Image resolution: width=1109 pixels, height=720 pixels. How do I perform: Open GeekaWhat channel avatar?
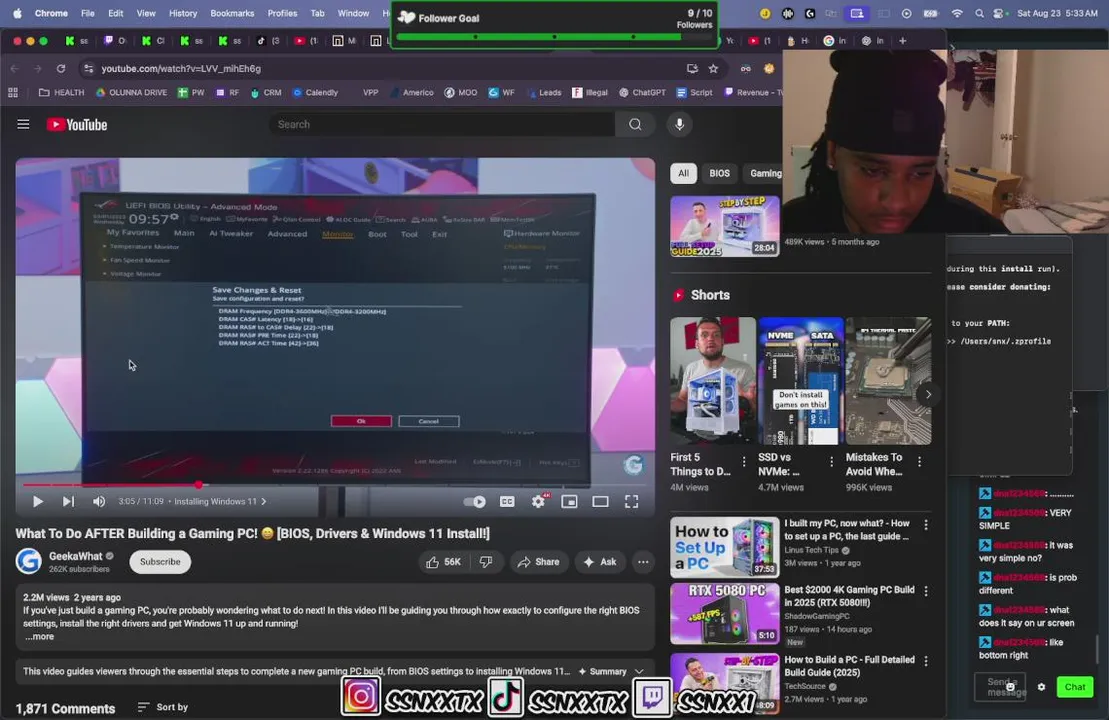28,562
